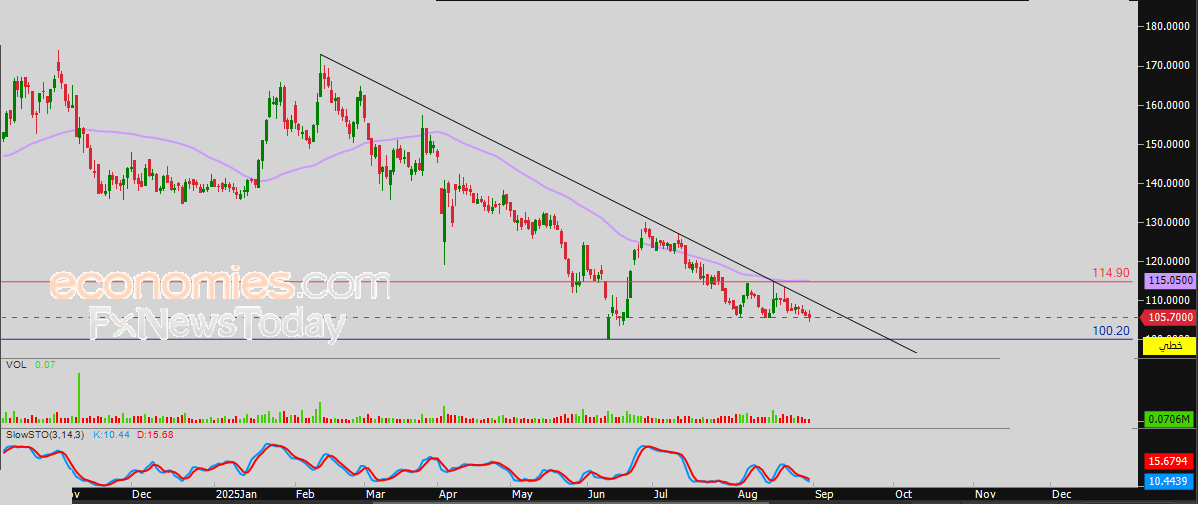The image size is (1198, 505).
Task: Click the 120.0000 price axis label
Action: pyautogui.click(x=1167, y=261)
